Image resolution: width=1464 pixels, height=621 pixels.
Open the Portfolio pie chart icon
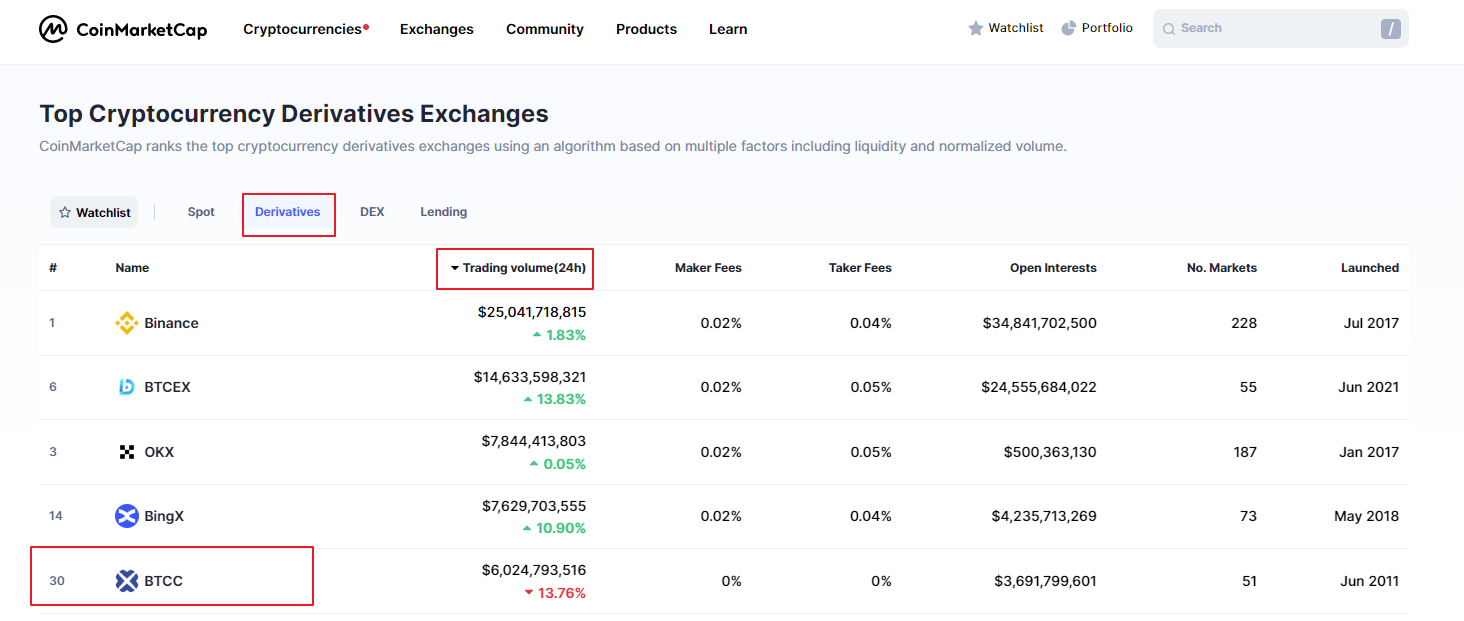pos(1068,28)
